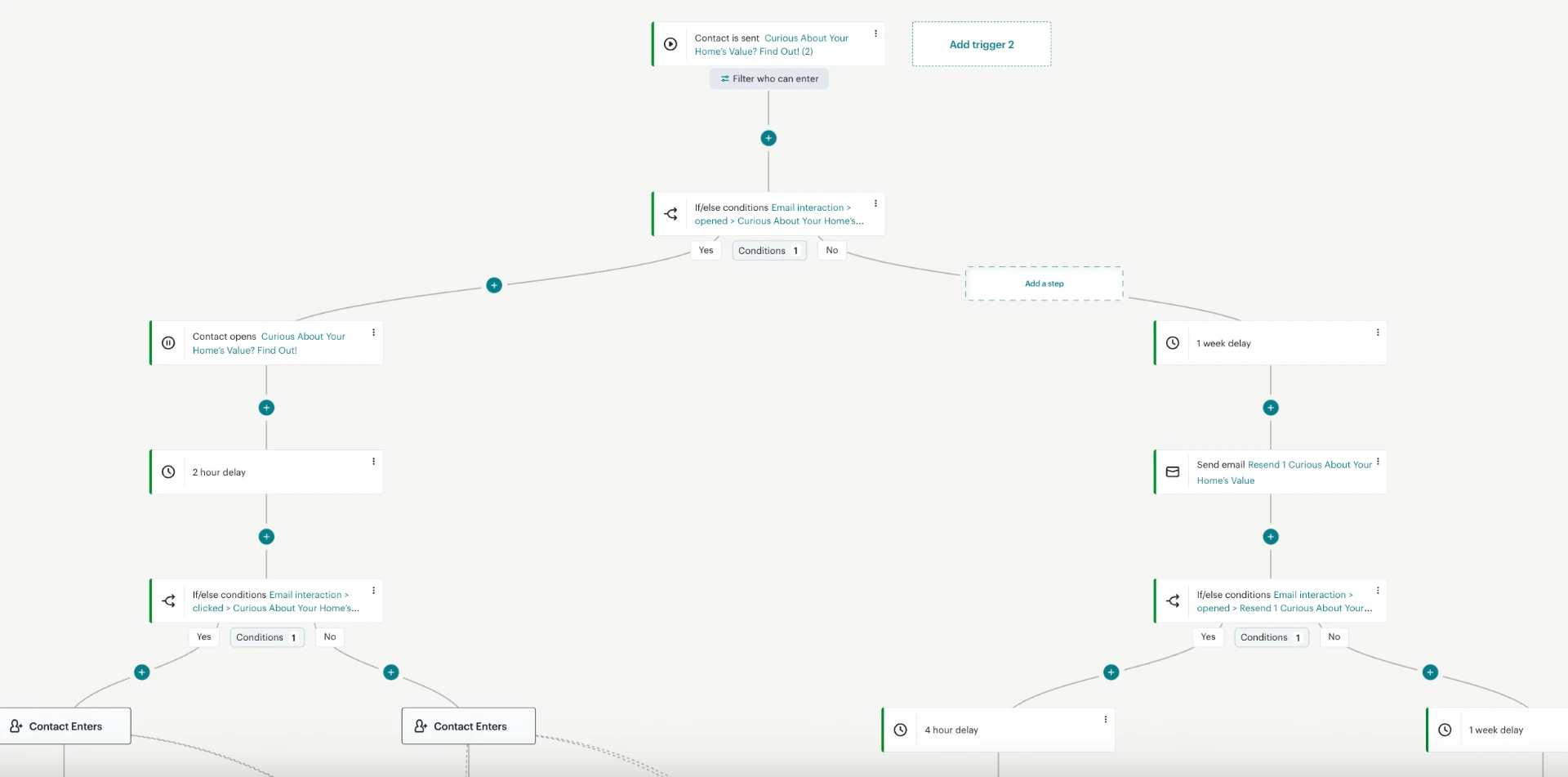This screenshot has height=777, width=1568.
Task: Open Conditions 1 on the top If/else step
Action: pos(769,251)
